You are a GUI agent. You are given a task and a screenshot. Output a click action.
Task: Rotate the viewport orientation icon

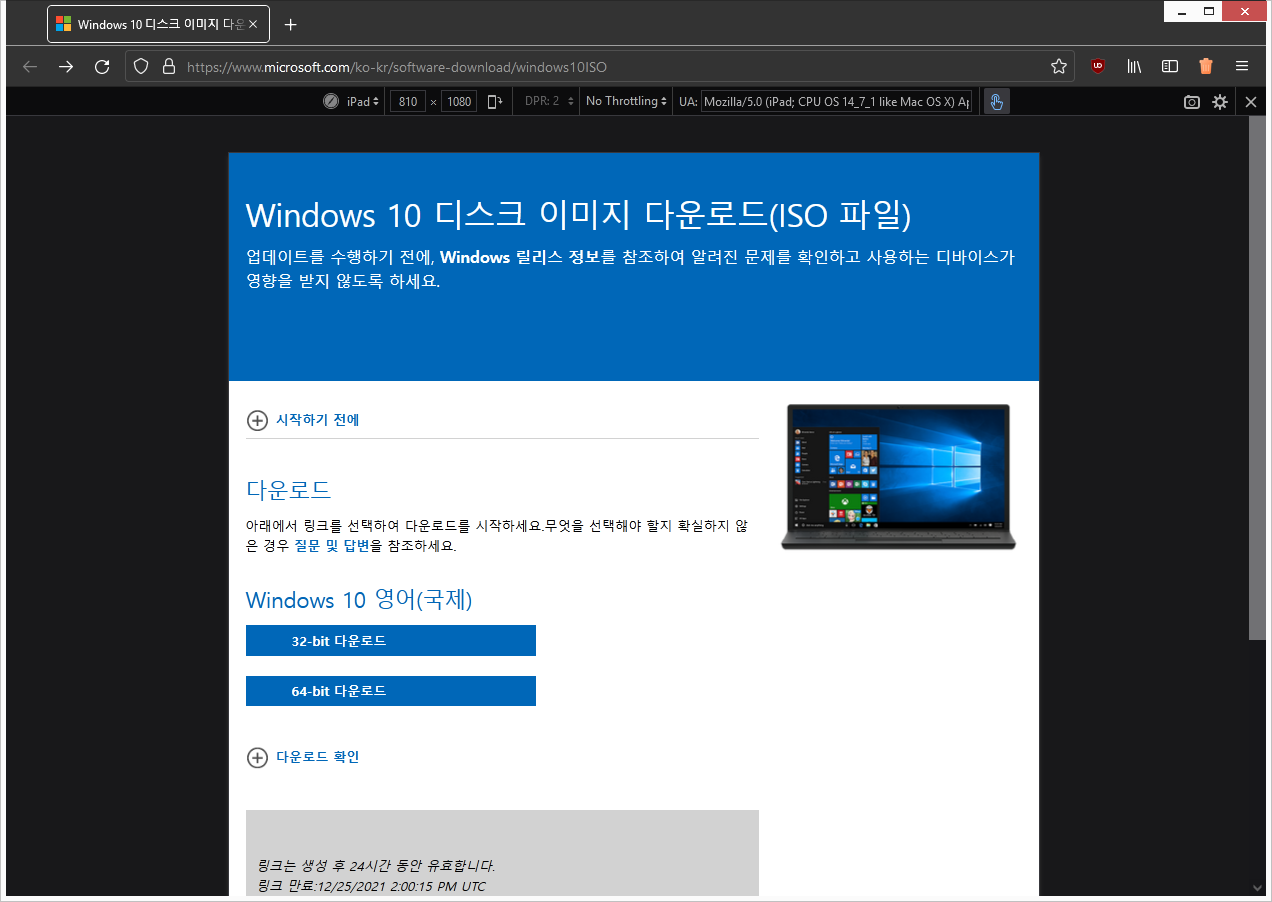[x=495, y=102]
